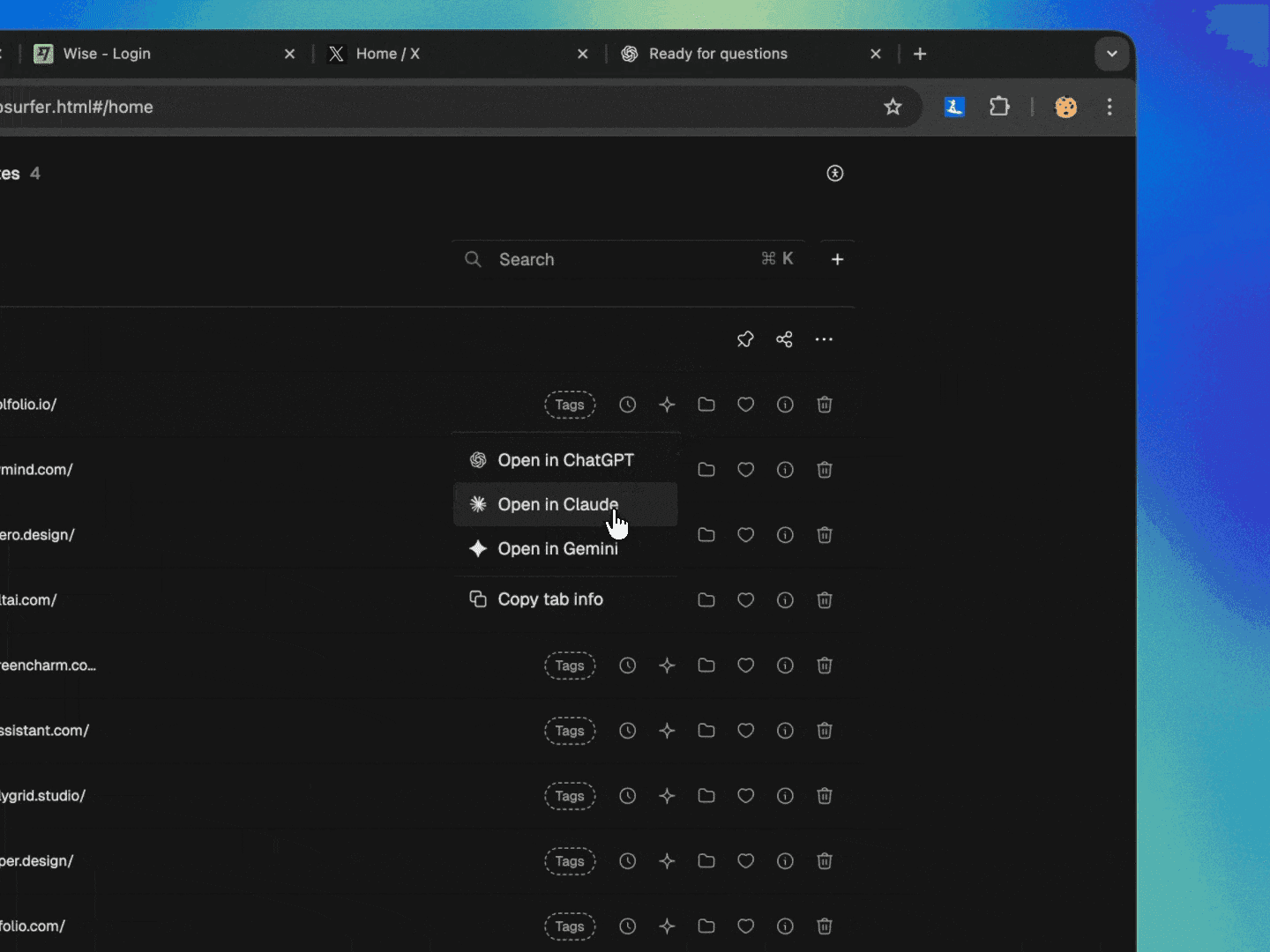
Task: Open a new browser tab
Action: pyautogui.click(x=920, y=54)
